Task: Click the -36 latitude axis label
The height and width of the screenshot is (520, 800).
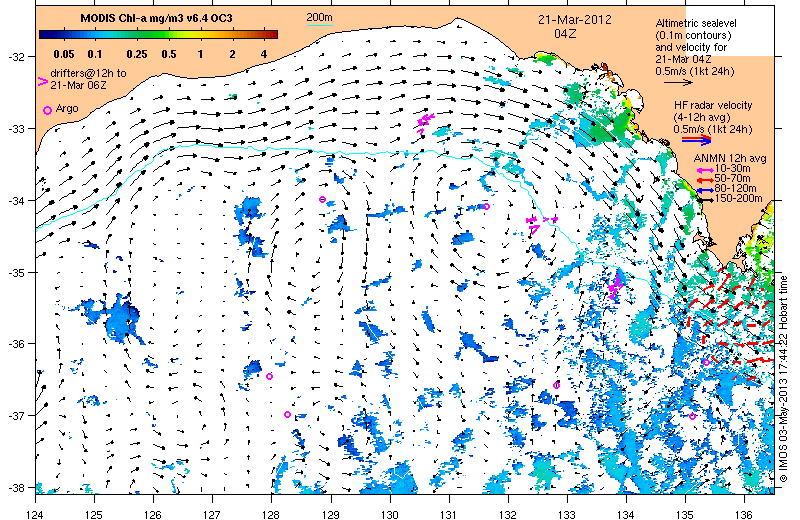Action: 17,343
